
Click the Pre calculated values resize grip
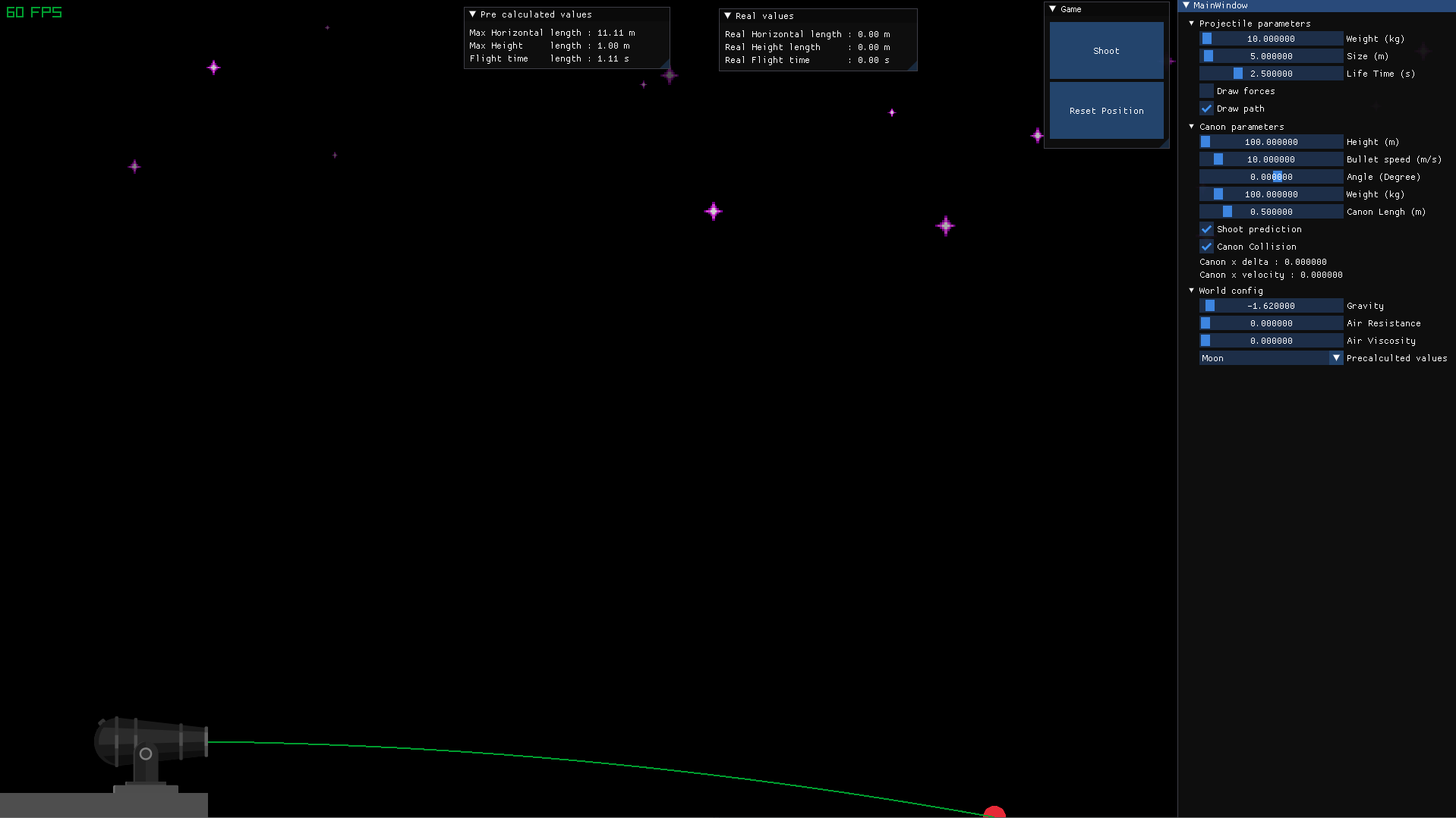665,64
